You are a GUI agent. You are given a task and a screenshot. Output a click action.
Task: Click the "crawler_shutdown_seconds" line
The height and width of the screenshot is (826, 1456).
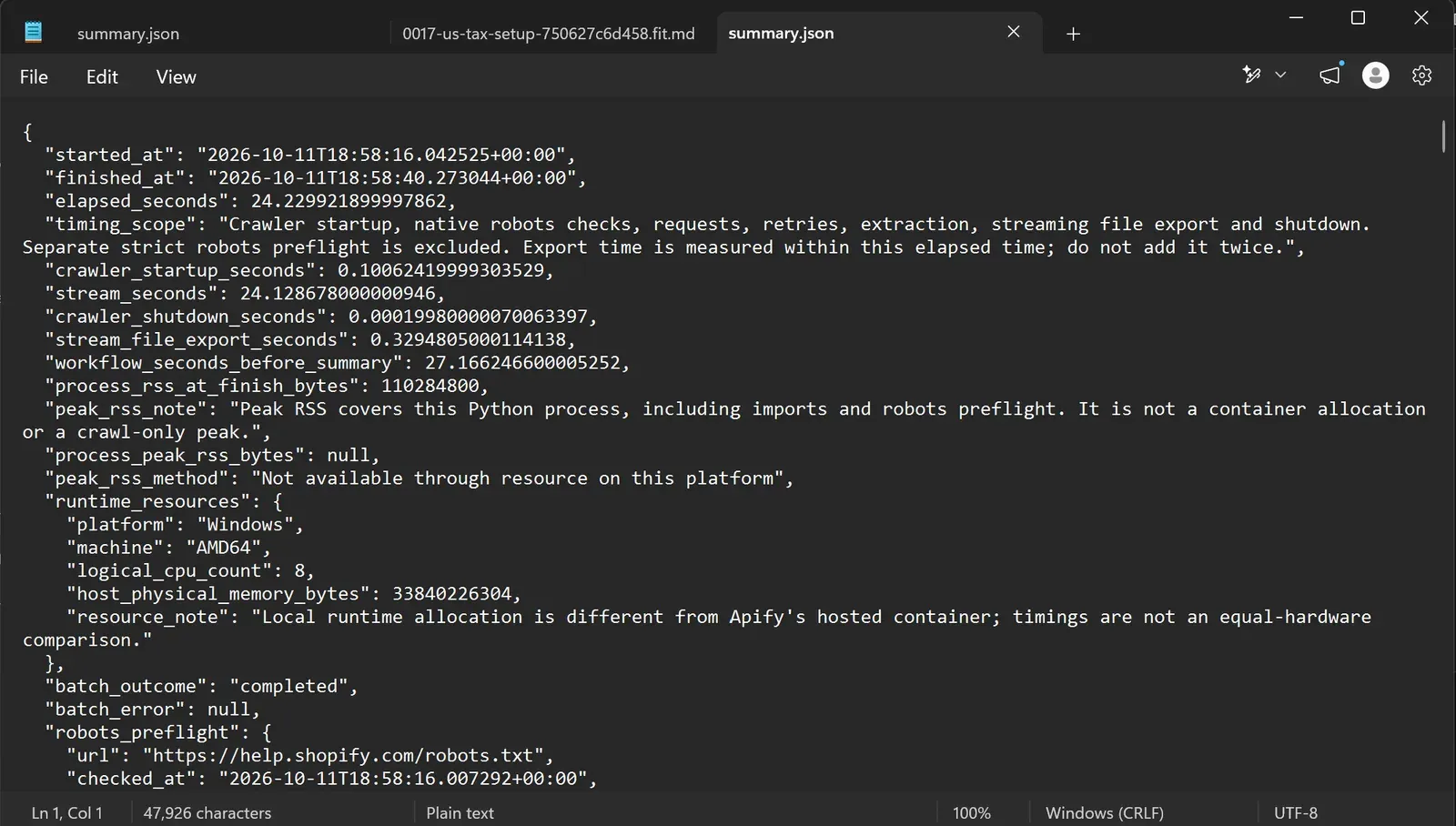[321, 317]
